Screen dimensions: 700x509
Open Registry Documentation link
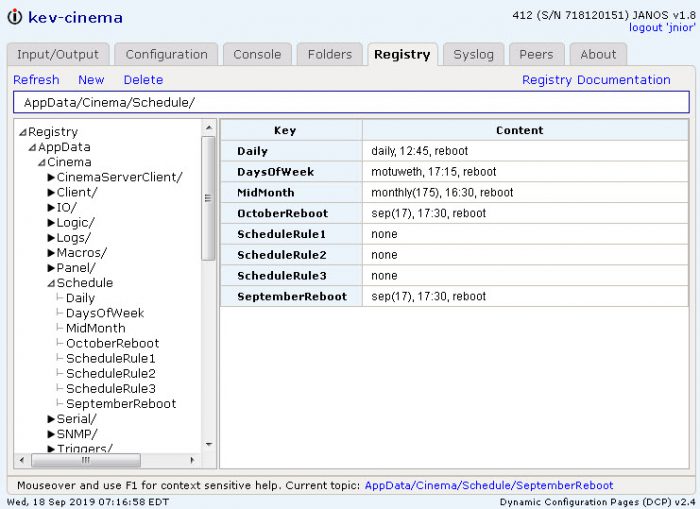596,80
